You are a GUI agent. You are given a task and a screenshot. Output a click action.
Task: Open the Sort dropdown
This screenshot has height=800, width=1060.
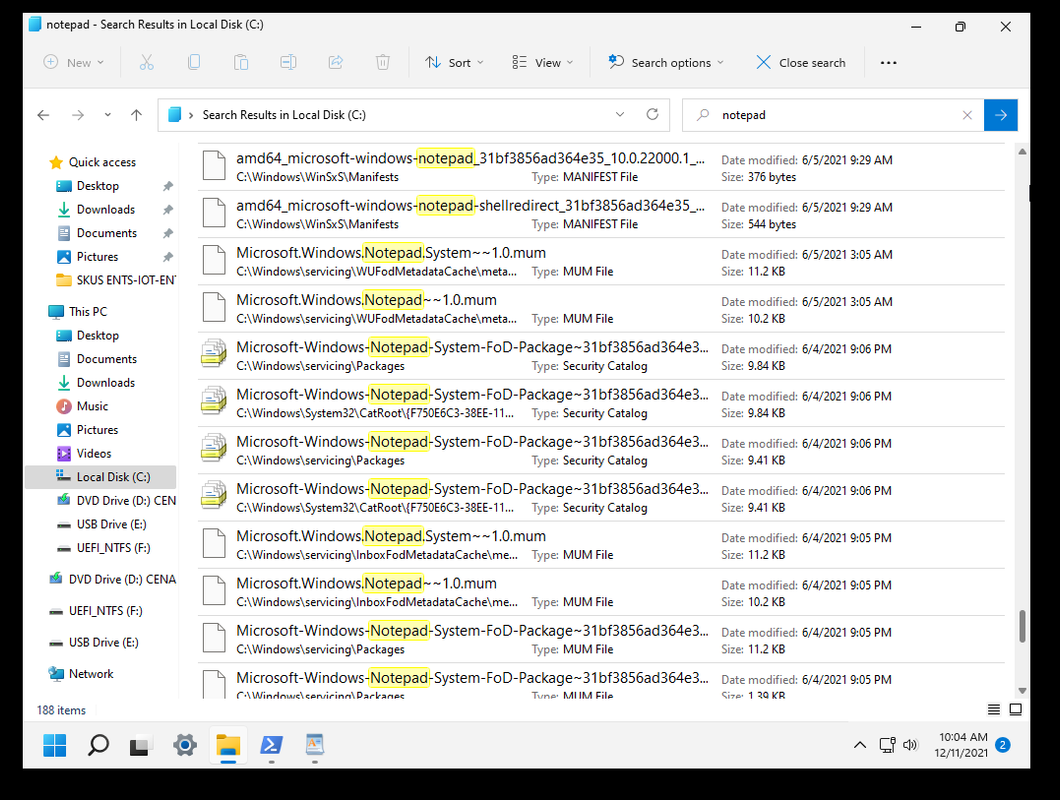tap(454, 62)
